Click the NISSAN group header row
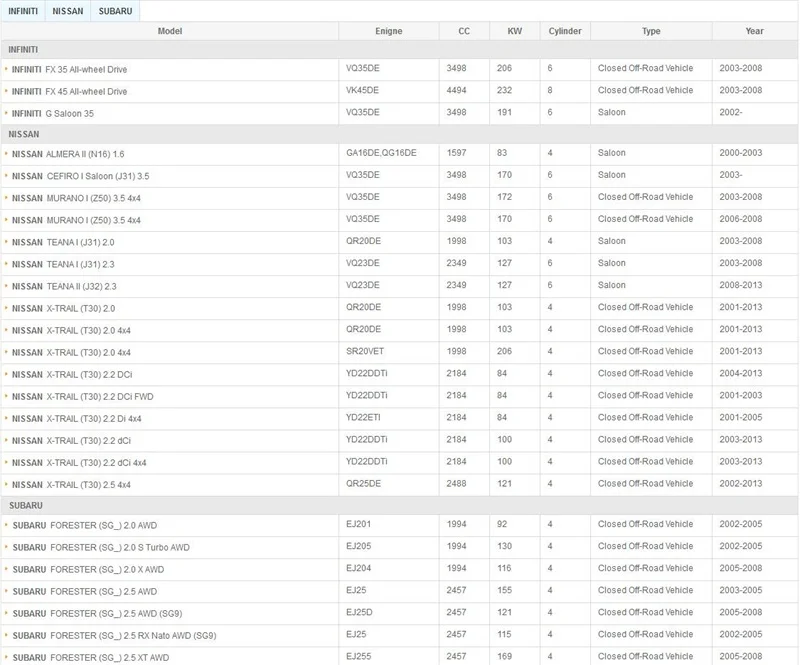 coord(399,134)
